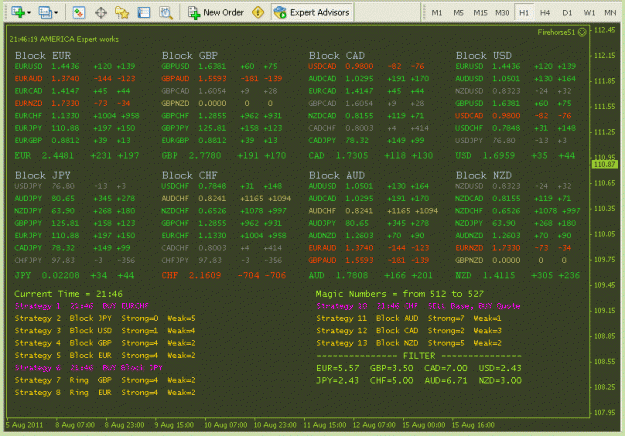Launch the Strategy Tester magnifier icon

(166, 13)
